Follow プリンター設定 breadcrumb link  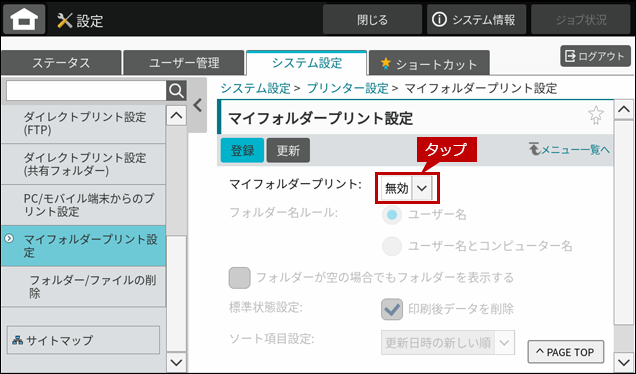348,88
